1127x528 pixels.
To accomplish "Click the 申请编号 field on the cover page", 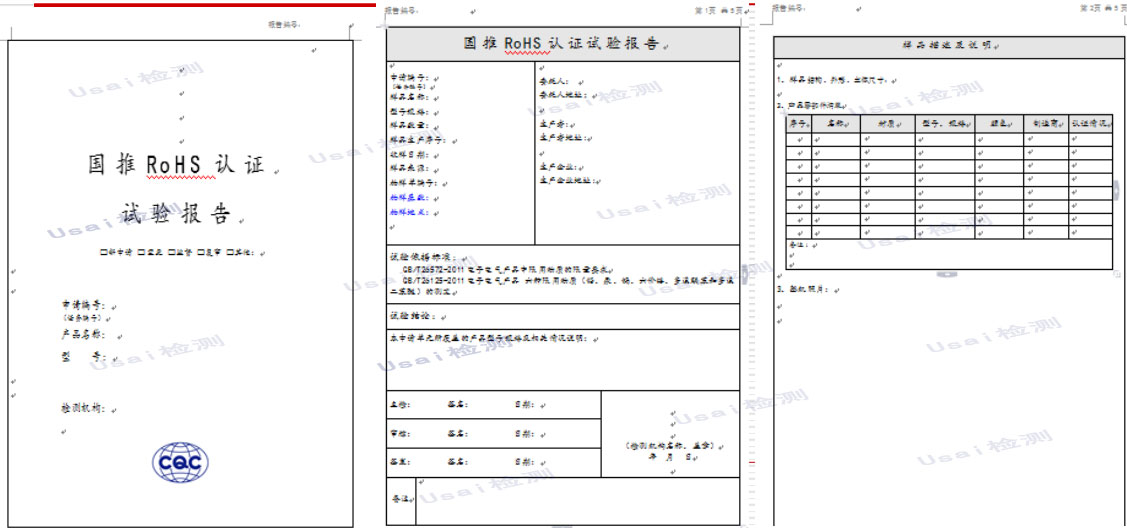I will tap(85, 305).
